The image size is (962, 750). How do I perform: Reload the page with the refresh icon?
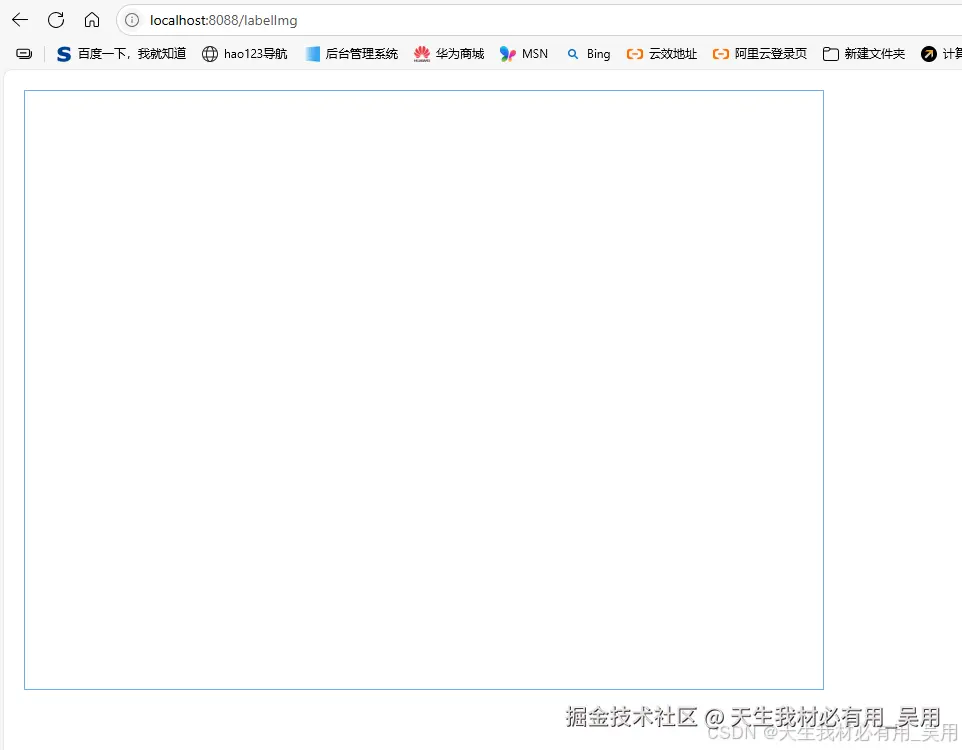pos(56,19)
